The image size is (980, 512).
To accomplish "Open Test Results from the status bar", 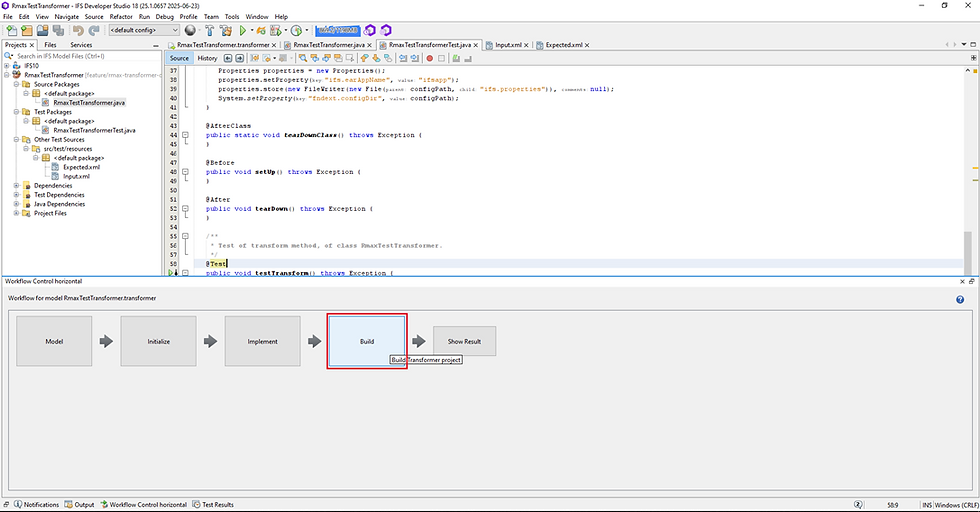I will (213, 504).
